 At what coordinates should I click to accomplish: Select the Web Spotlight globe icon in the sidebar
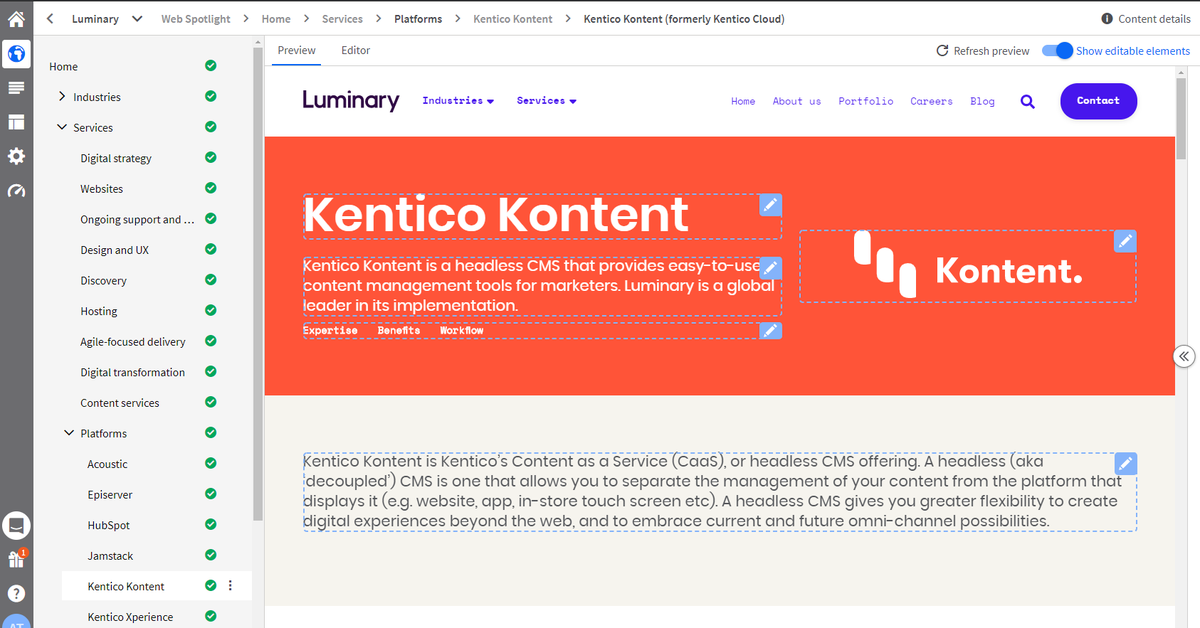coord(16,54)
